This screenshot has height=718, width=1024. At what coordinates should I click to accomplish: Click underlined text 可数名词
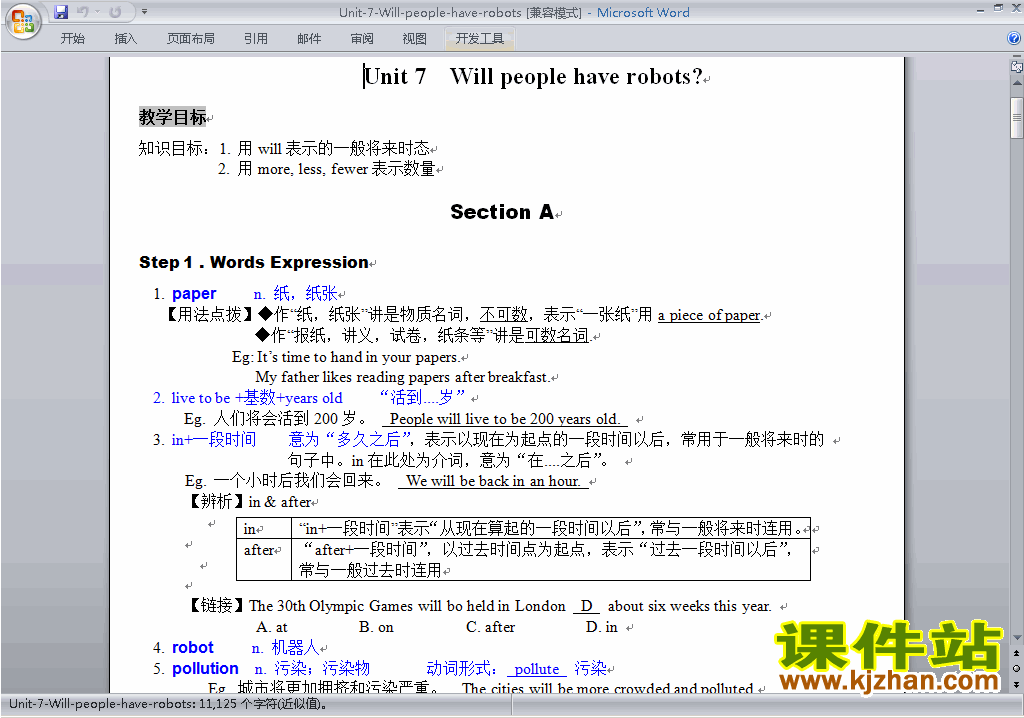pyautogui.click(x=558, y=336)
